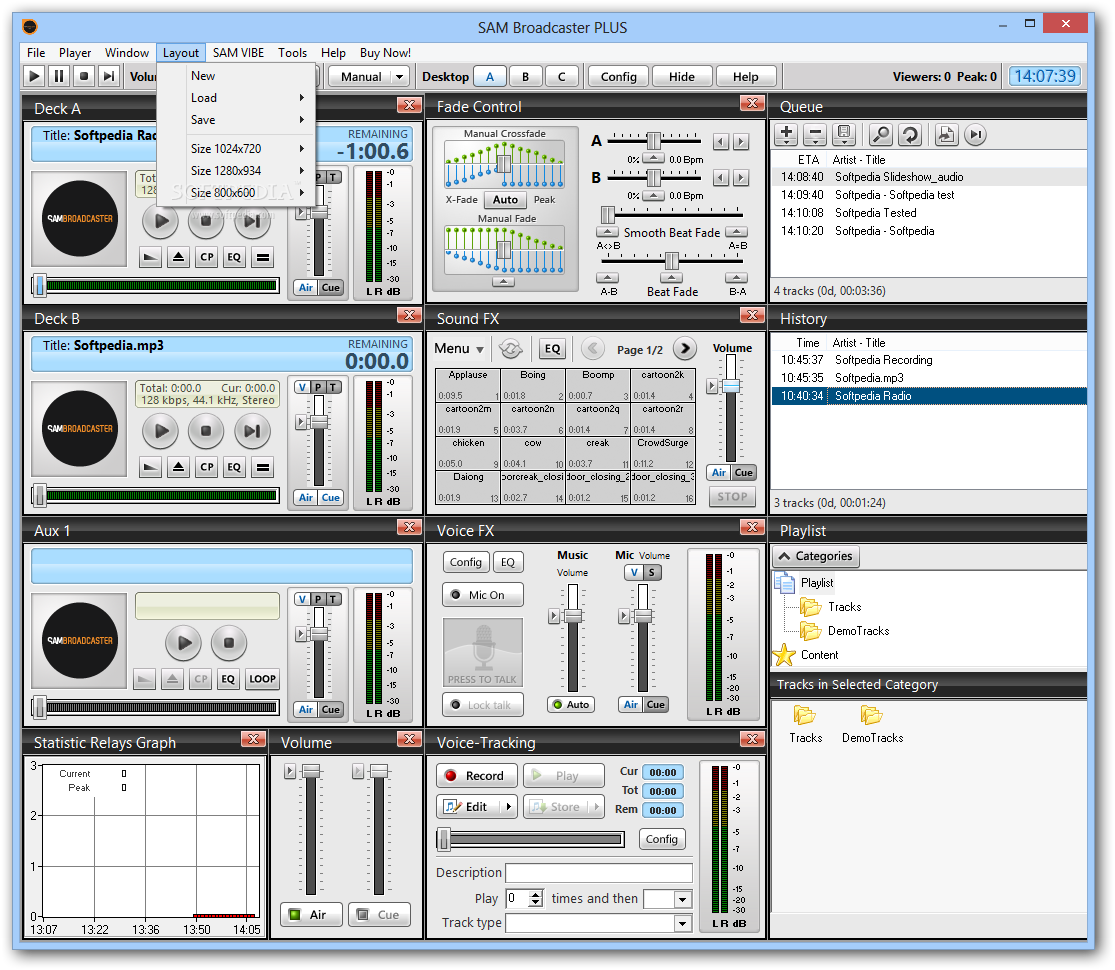Toggle Auto crossfade in Fade Control
The height and width of the screenshot is (970, 1115).
505,200
